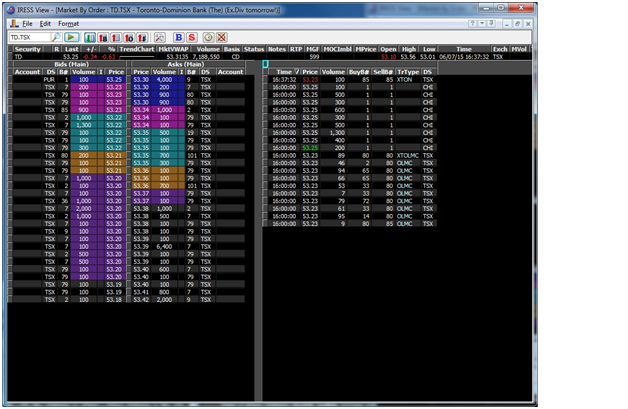Click the MGF value 599
Screen dimensions: 628x409
(x=314, y=57)
